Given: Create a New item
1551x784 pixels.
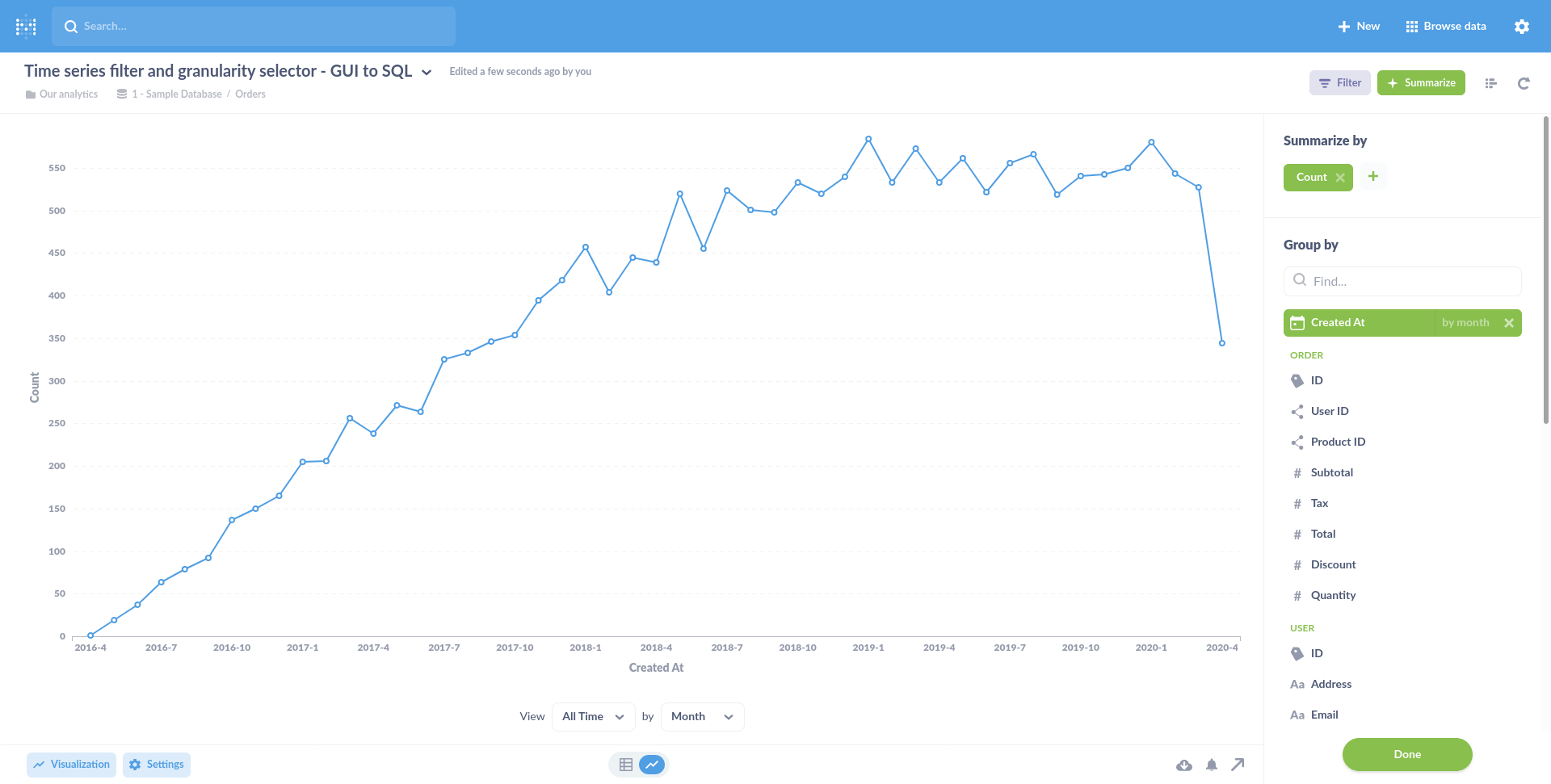Looking at the screenshot, I should tap(1359, 27).
